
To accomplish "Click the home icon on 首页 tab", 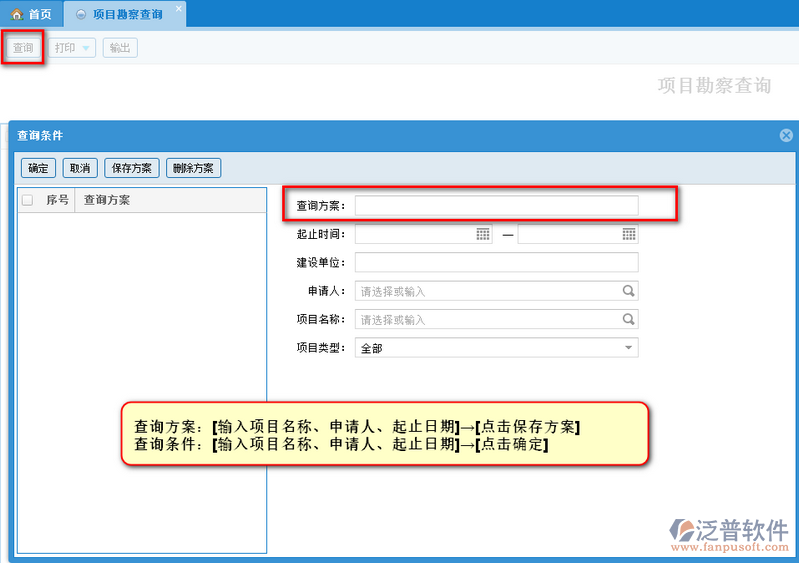I will coord(17,14).
